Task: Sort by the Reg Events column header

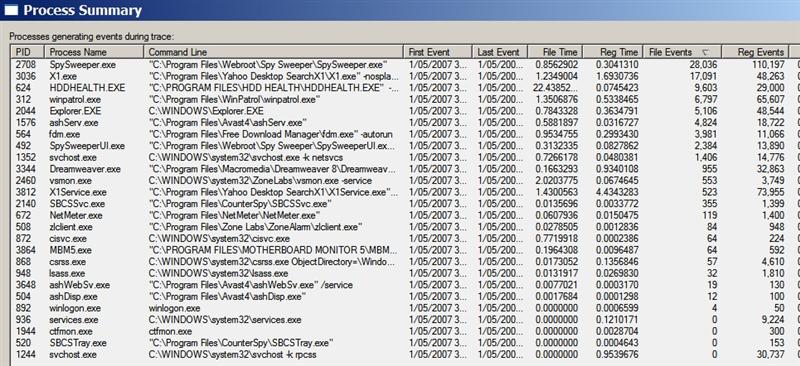Action: coord(755,52)
